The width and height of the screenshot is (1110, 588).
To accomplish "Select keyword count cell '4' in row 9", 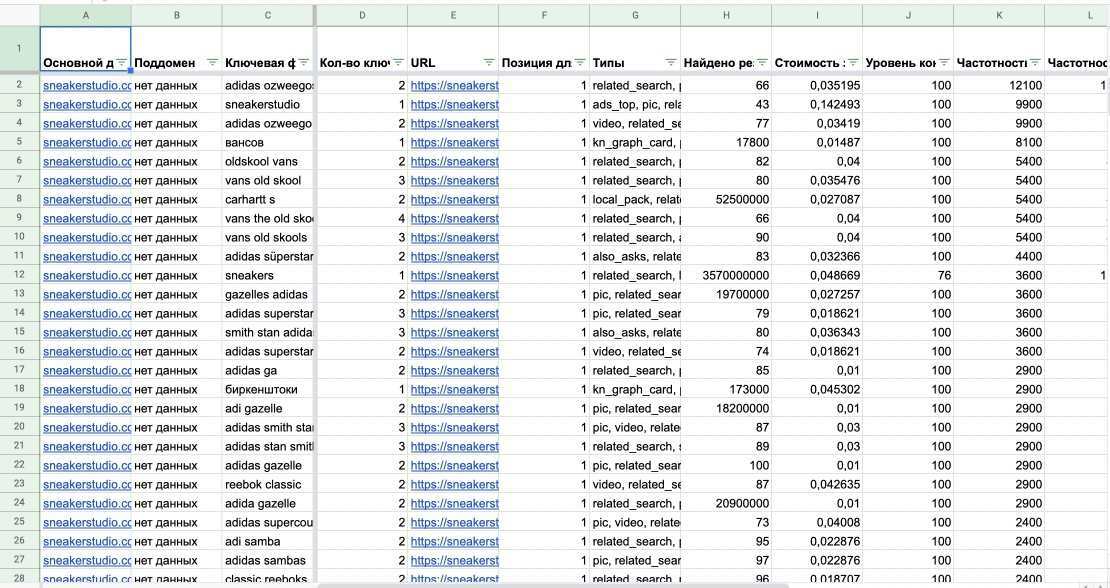I will tap(362, 219).
